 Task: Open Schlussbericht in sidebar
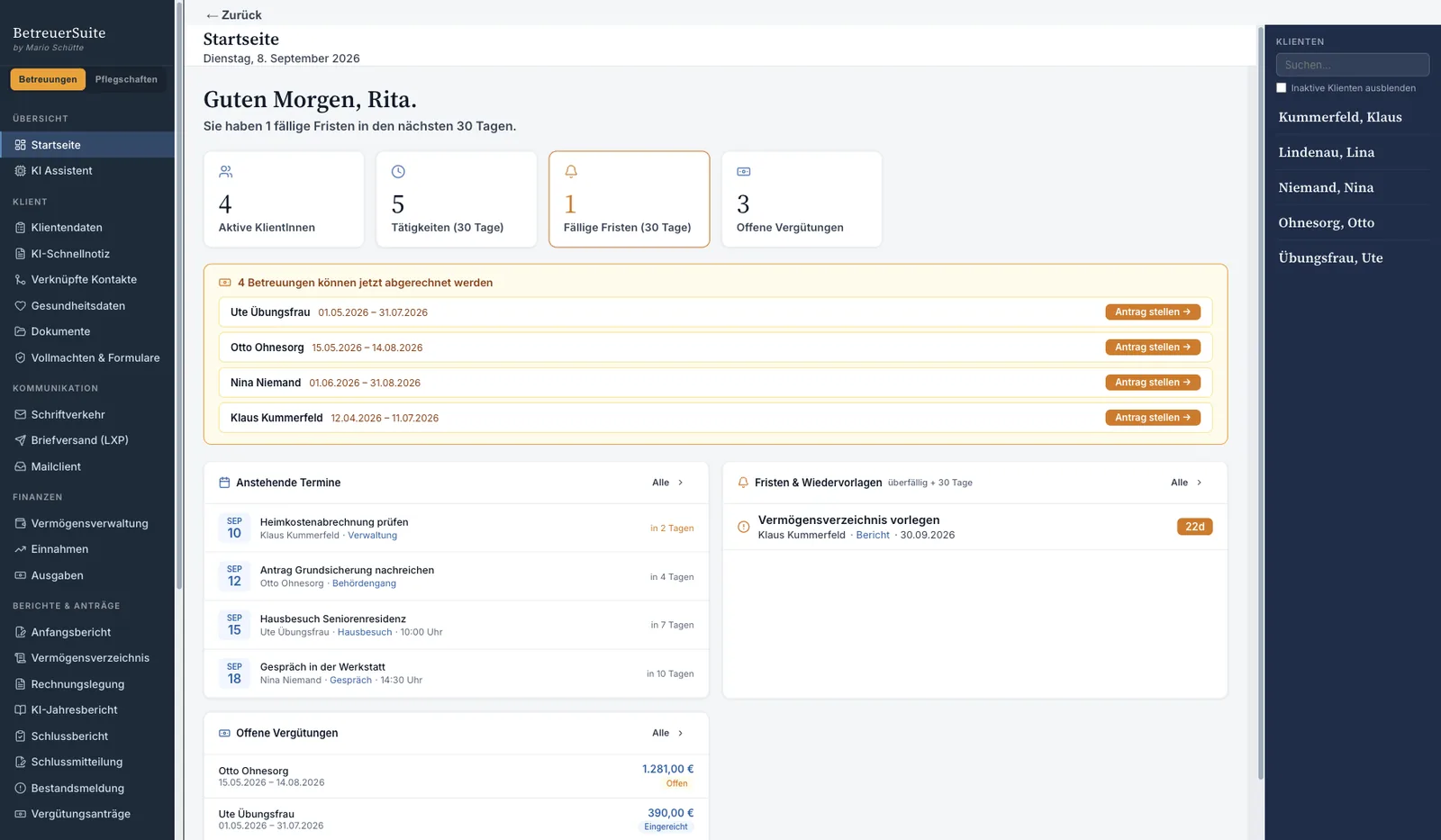(x=87, y=736)
